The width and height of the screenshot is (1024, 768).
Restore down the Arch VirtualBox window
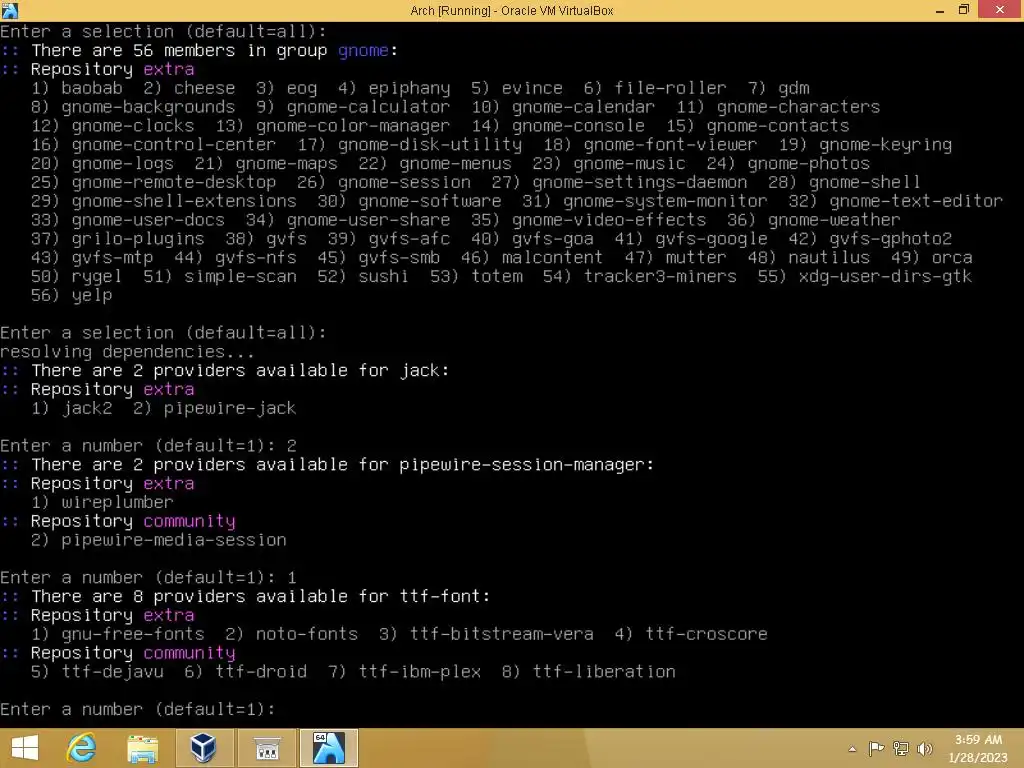click(964, 10)
